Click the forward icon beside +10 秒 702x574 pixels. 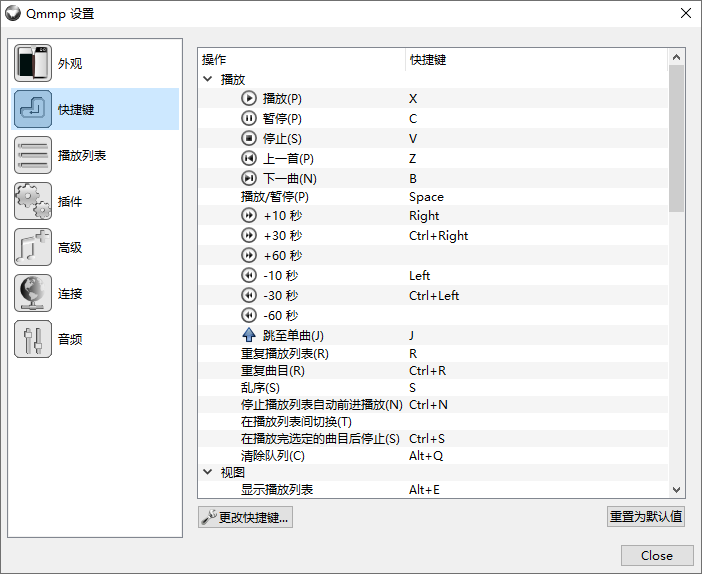249,215
